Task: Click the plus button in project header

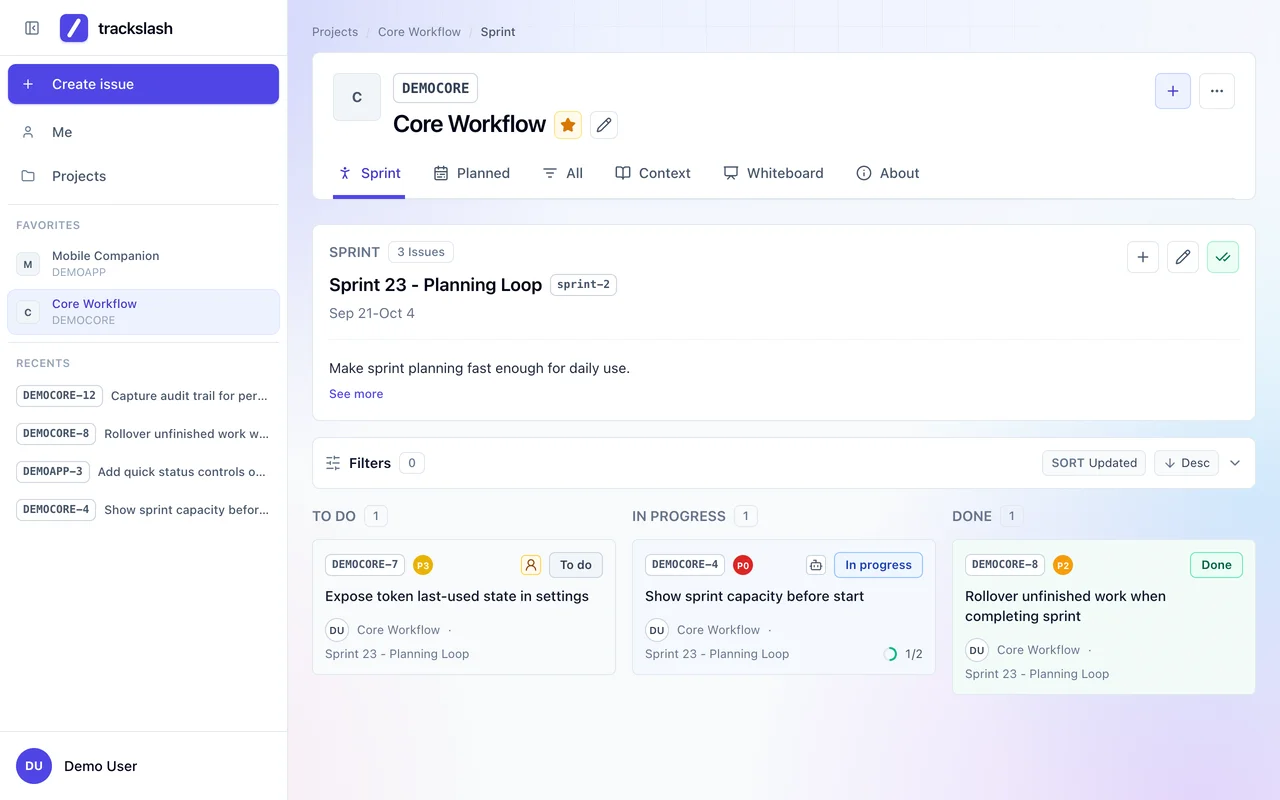Action: pos(1173,91)
